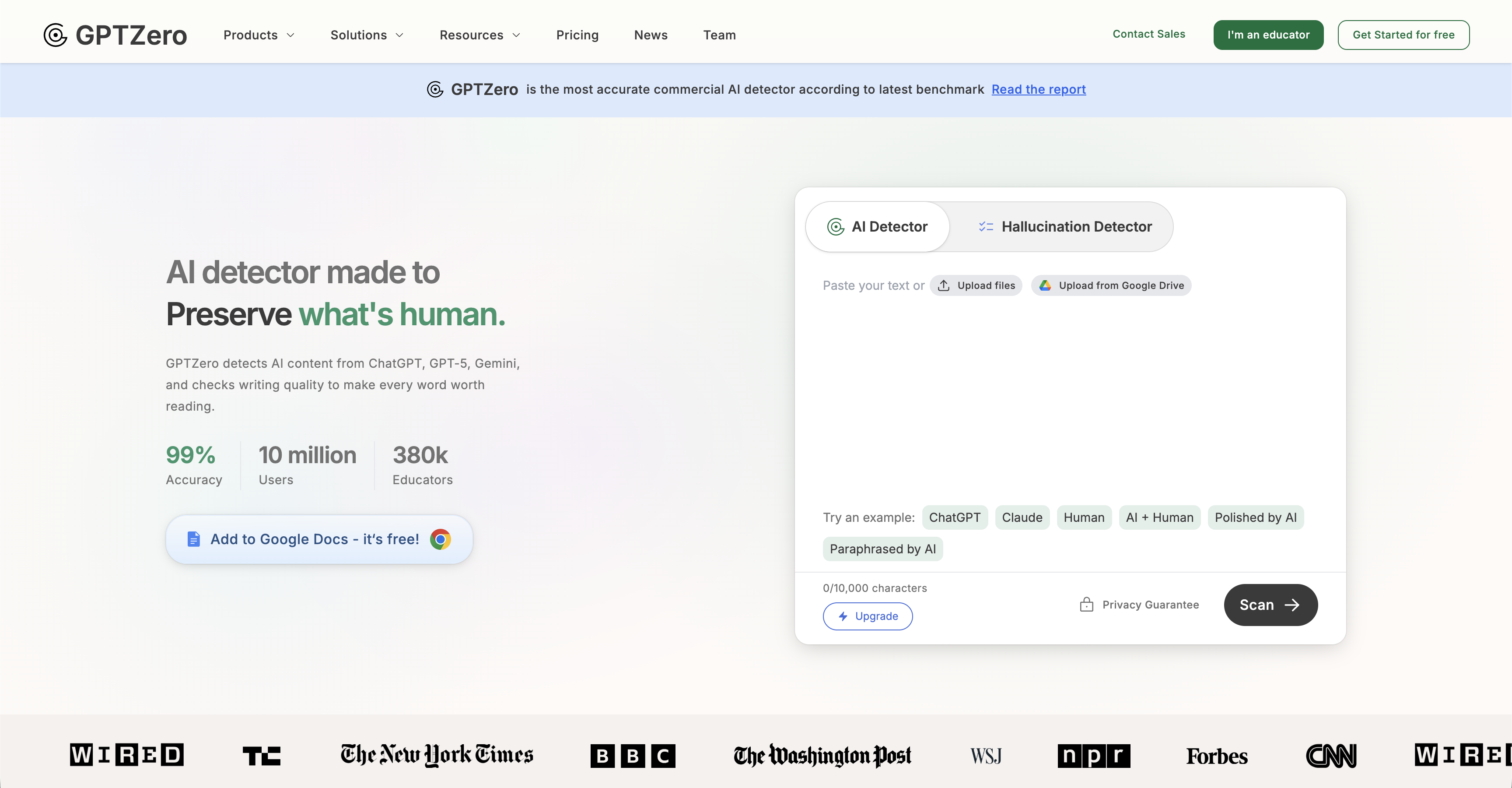This screenshot has height=788, width=1512.
Task: Select the Paraphrased by AI example chip
Action: click(882, 549)
